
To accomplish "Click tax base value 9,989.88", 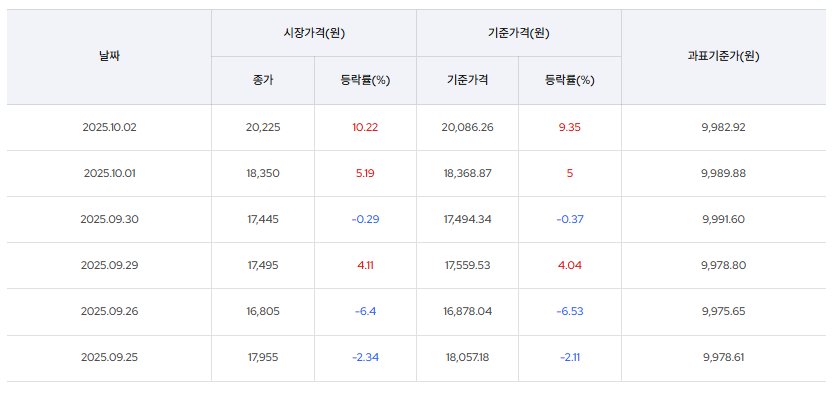I will pos(724,174).
